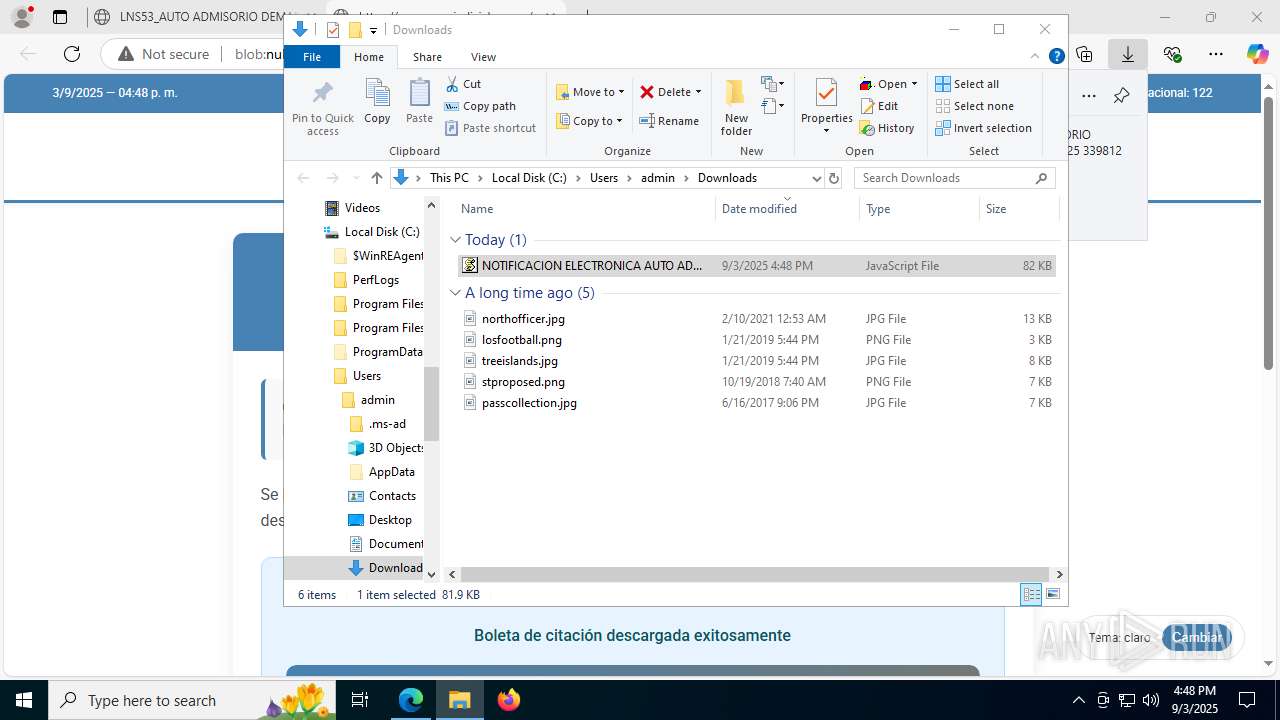
Task: Click Invert selection
Action: click(x=983, y=128)
